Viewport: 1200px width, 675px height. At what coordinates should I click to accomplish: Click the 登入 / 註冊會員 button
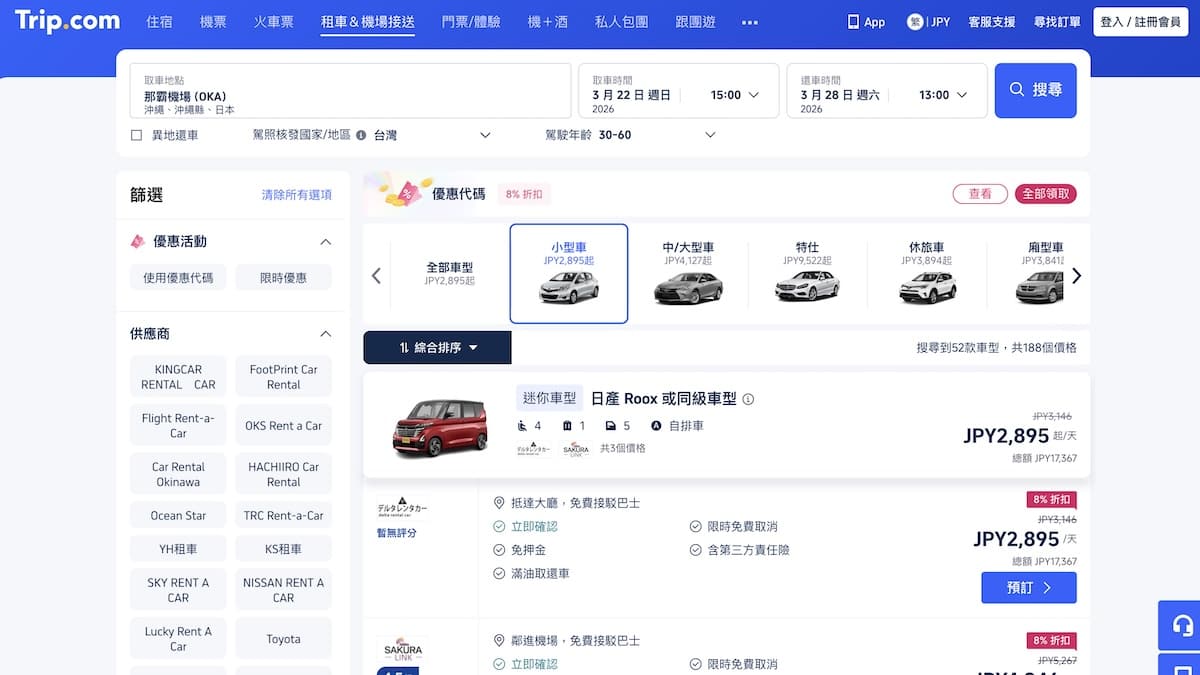tap(1141, 21)
